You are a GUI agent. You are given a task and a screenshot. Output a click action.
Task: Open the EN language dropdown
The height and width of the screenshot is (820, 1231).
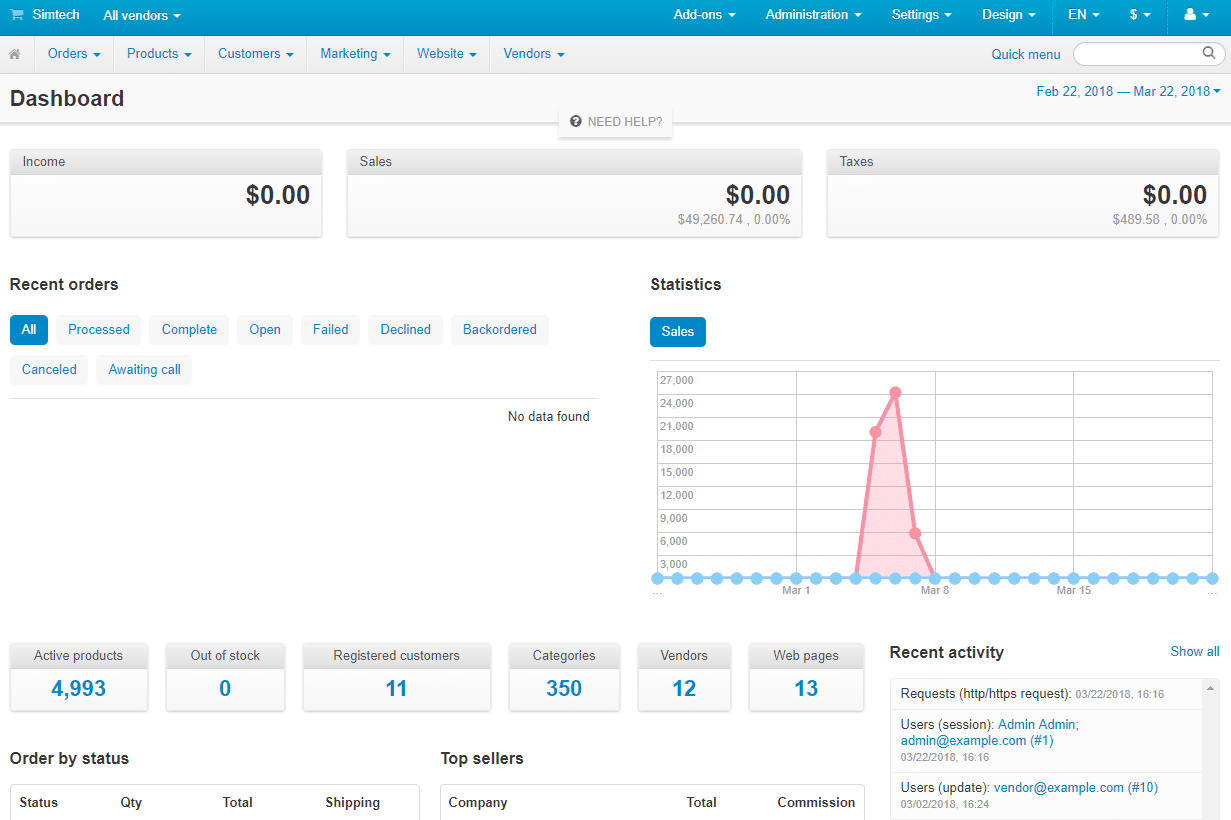pyautogui.click(x=1082, y=15)
